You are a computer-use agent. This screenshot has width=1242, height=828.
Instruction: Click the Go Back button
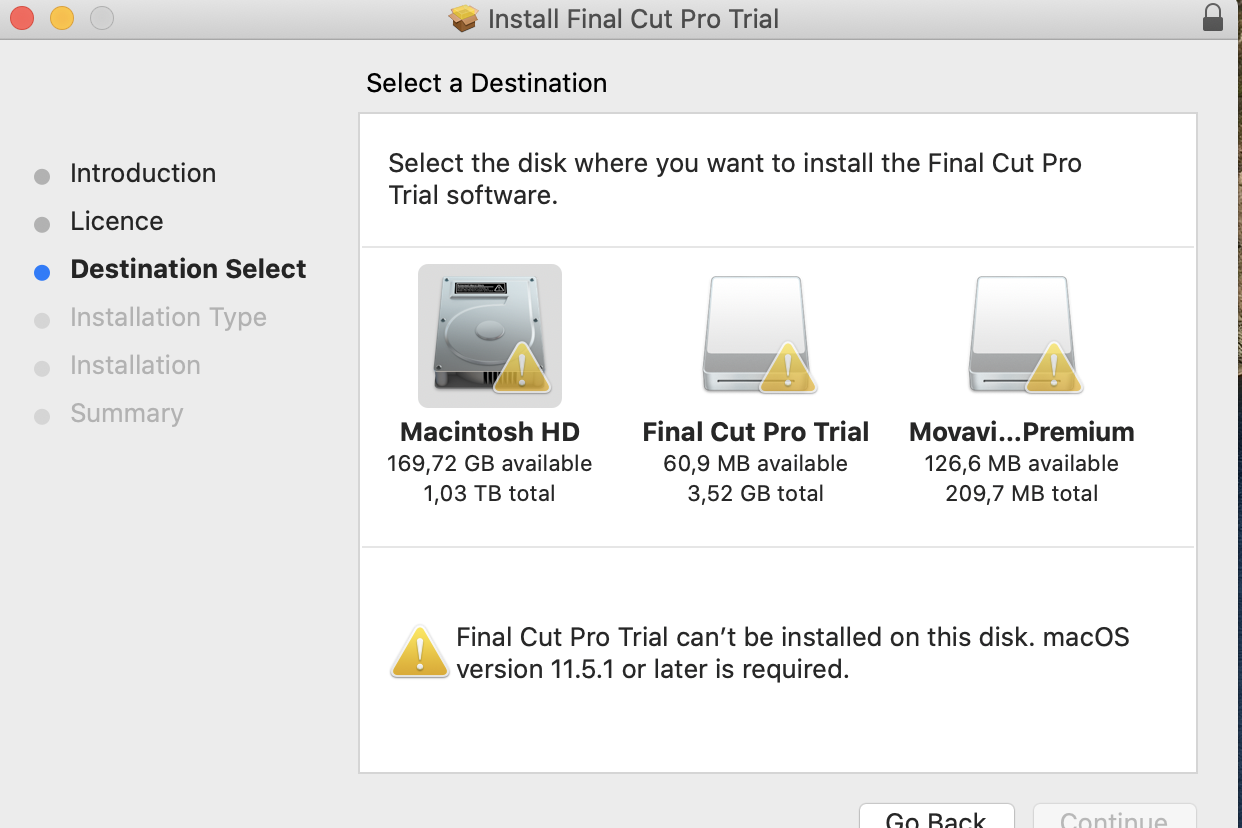coord(936,817)
